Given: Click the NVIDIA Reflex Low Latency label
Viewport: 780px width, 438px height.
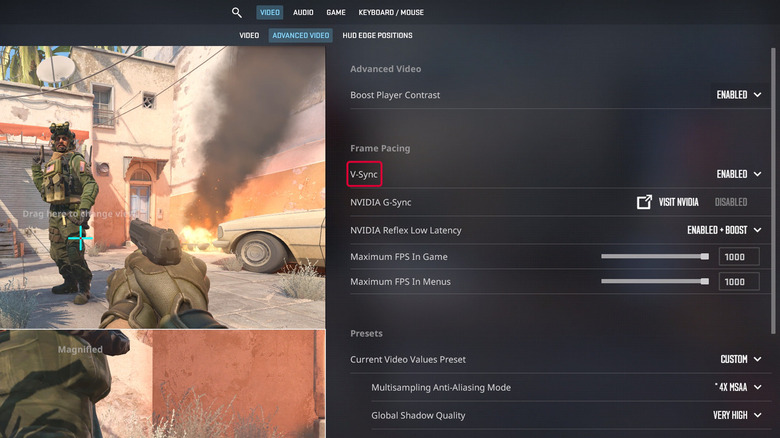Looking at the screenshot, I should [406, 230].
